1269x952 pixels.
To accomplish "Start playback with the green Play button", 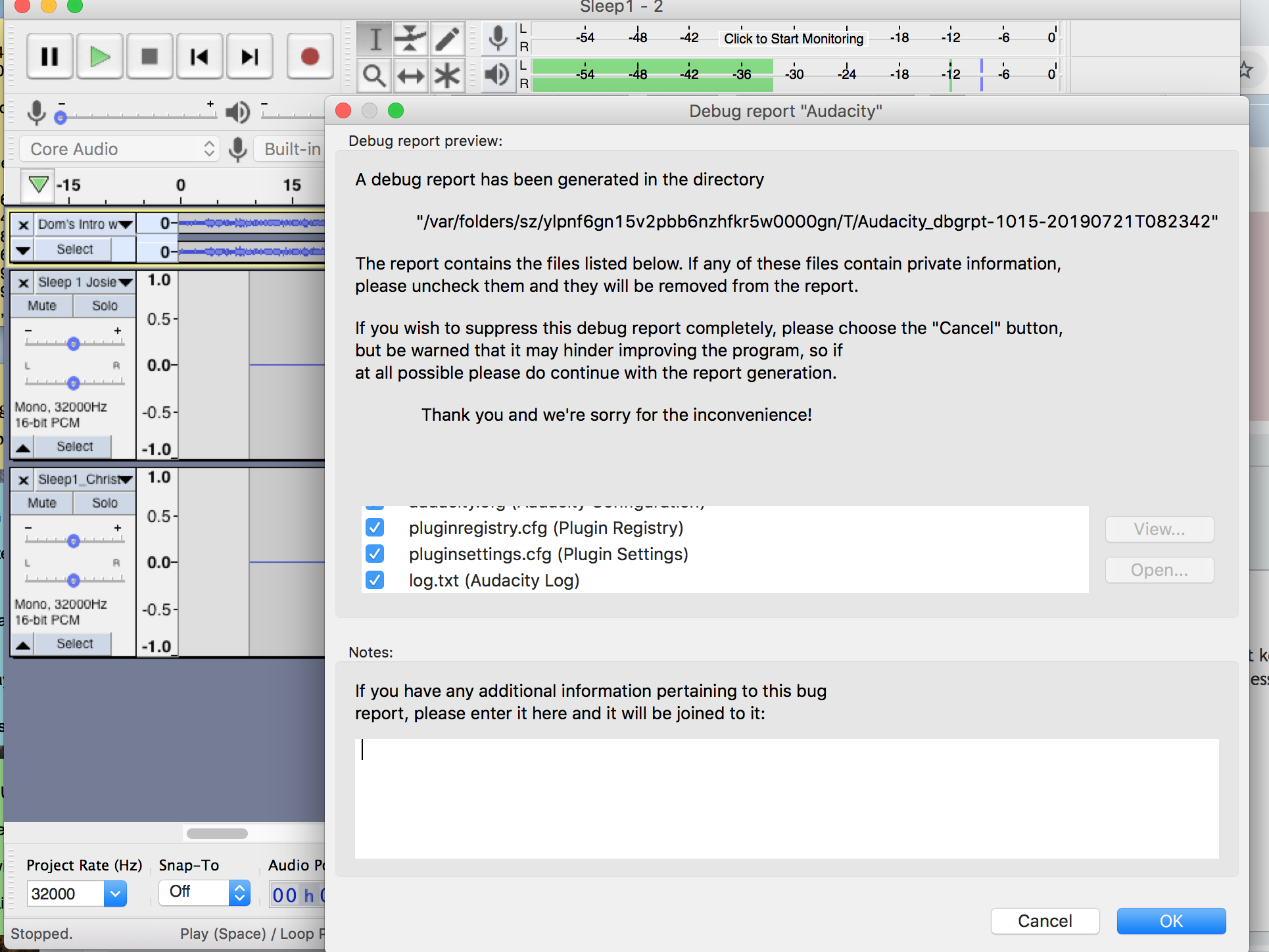I will 99,57.
